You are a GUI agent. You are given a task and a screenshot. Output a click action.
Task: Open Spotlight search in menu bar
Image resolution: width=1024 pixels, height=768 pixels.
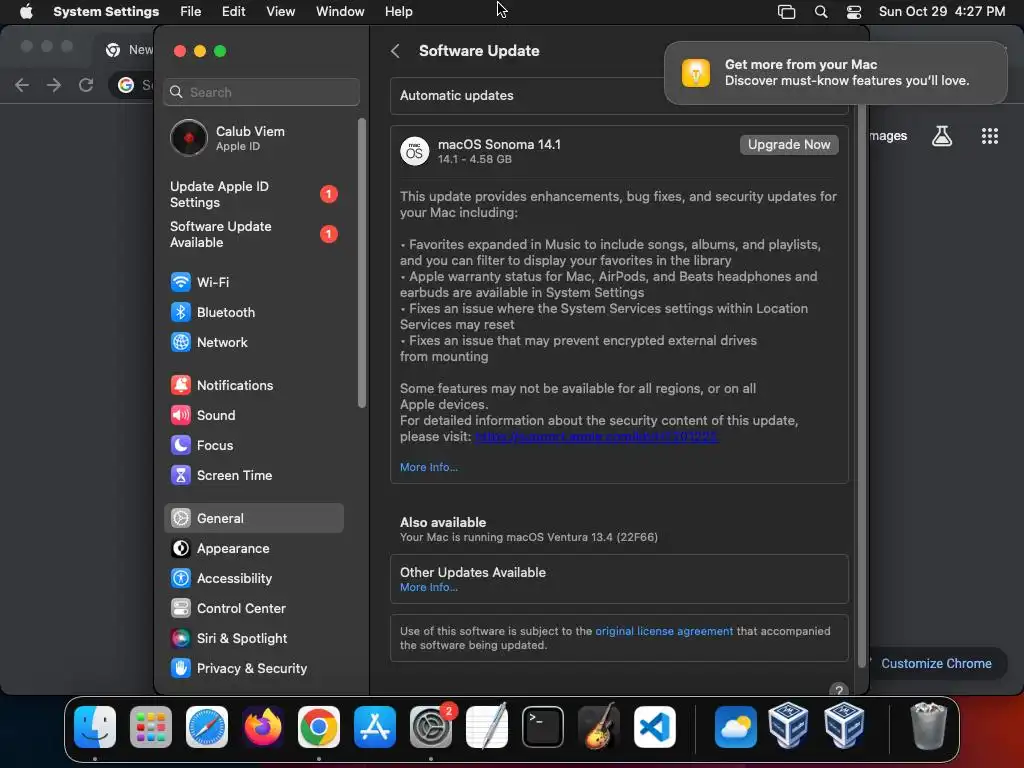(821, 12)
